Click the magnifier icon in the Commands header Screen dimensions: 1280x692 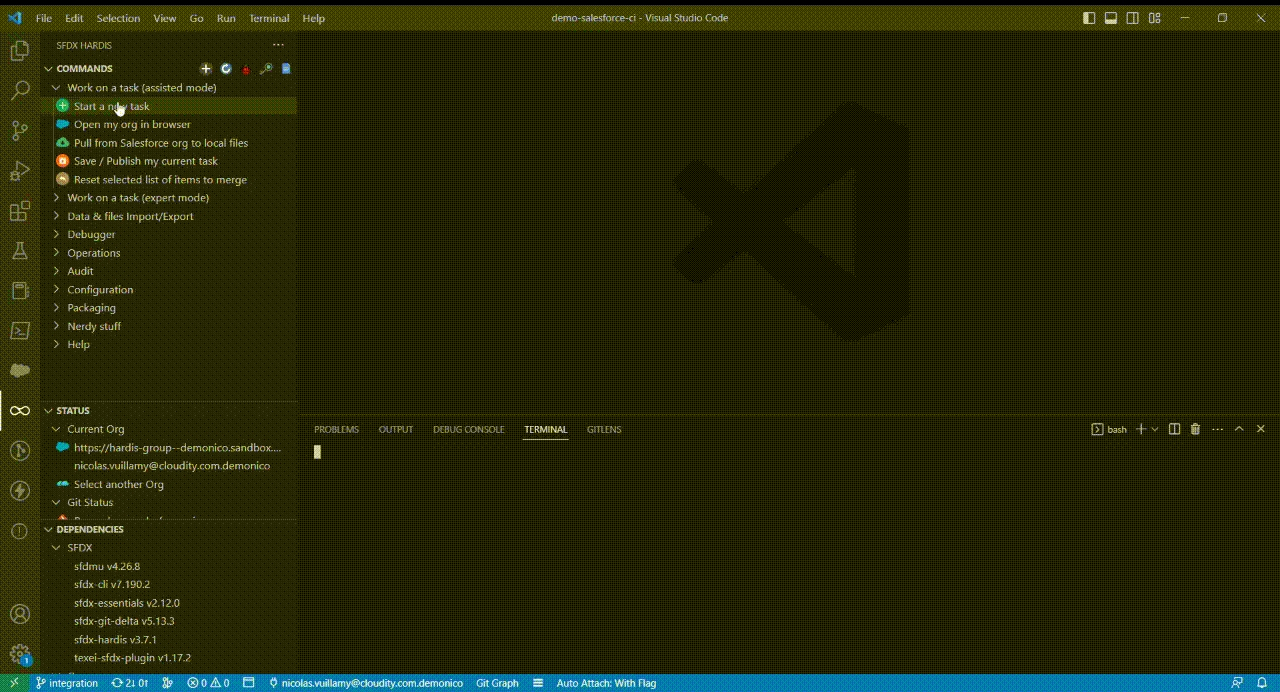[266, 69]
